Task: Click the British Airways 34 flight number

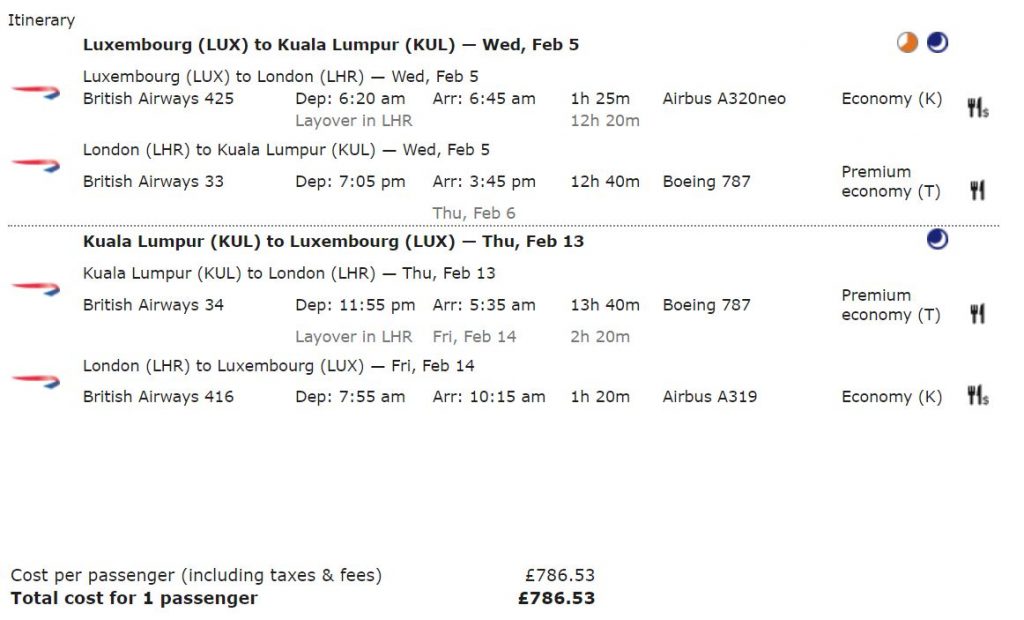Action: click(153, 305)
